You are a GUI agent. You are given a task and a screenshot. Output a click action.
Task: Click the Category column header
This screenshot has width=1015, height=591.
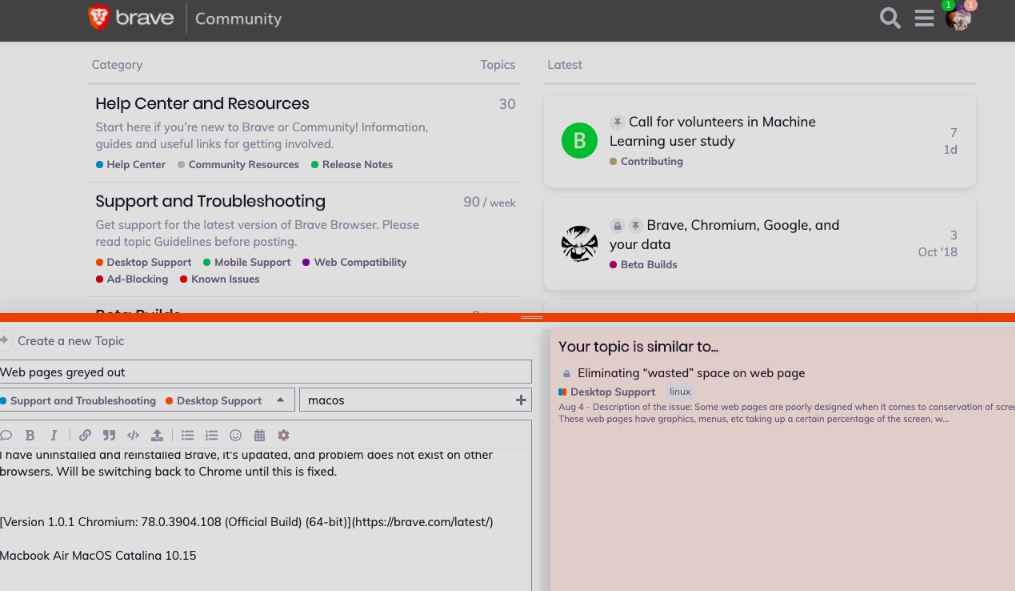click(x=117, y=65)
